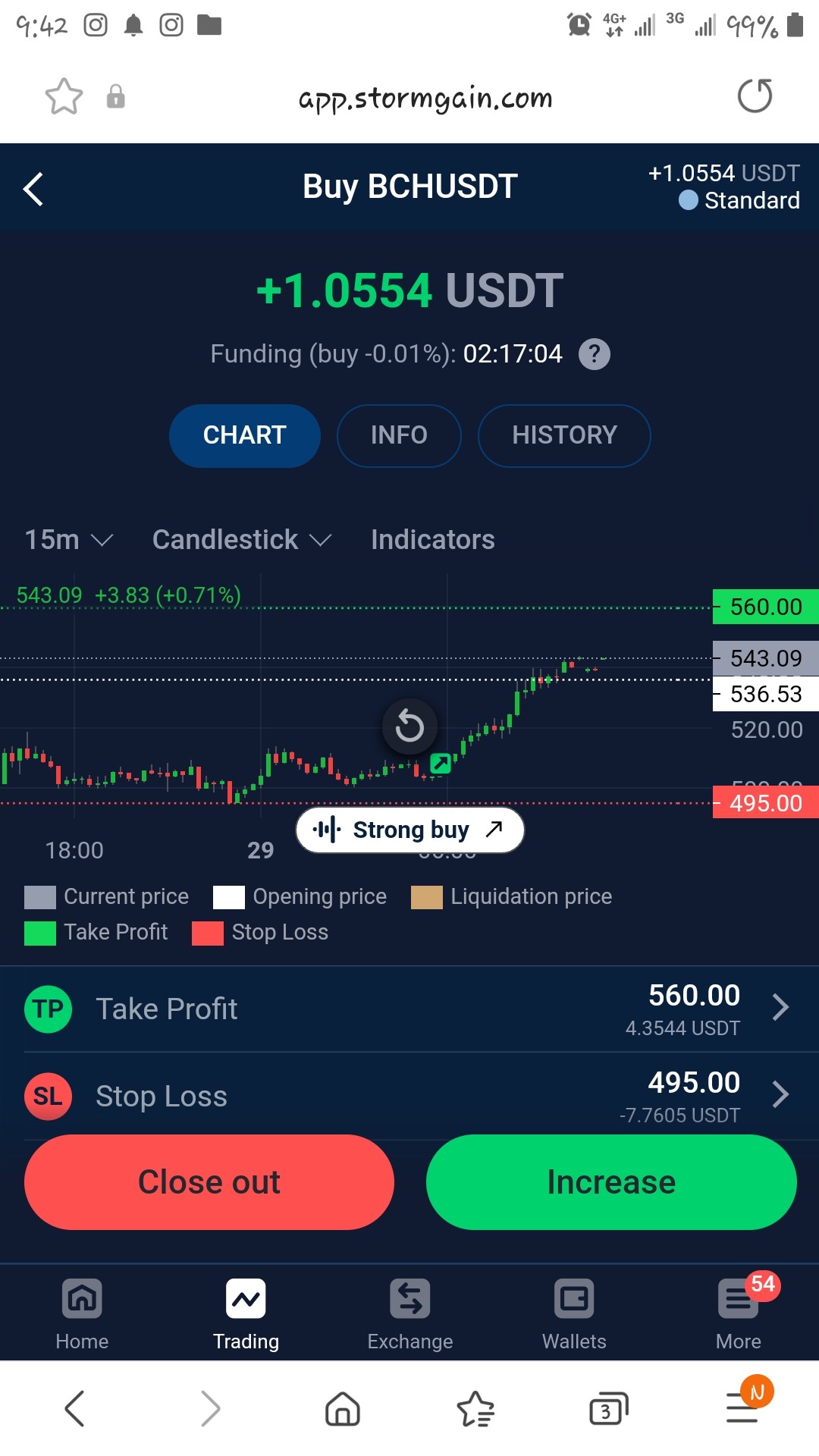This screenshot has height=1456, width=819.
Task: Tap the +1.0554 USDT profit heading
Action: point(409,290)
